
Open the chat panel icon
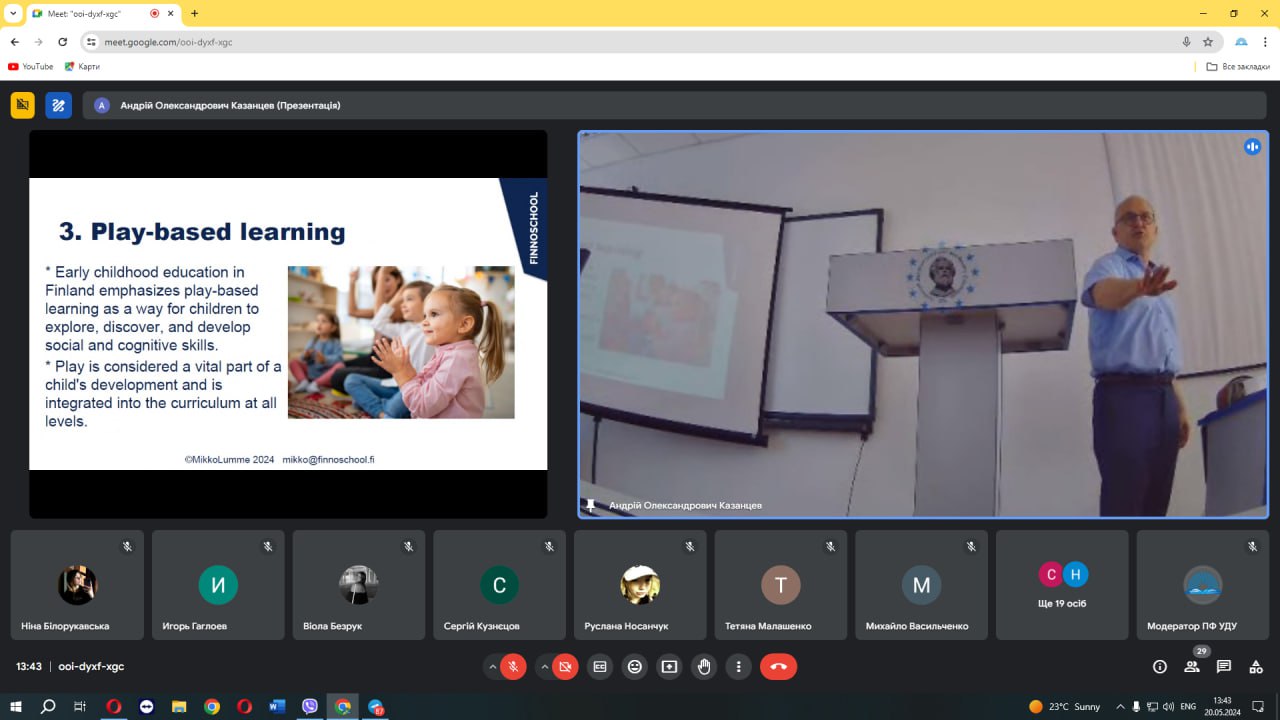(x=1223, y=667)
